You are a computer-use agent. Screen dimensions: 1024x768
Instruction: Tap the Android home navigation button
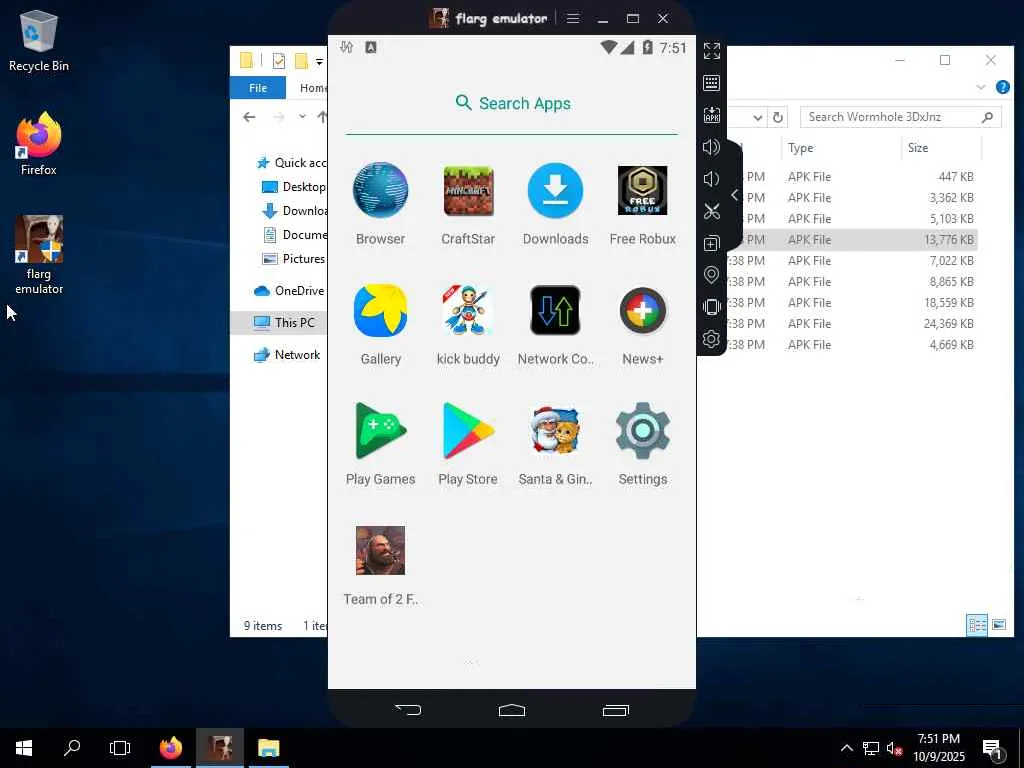(x=511, y=710)
